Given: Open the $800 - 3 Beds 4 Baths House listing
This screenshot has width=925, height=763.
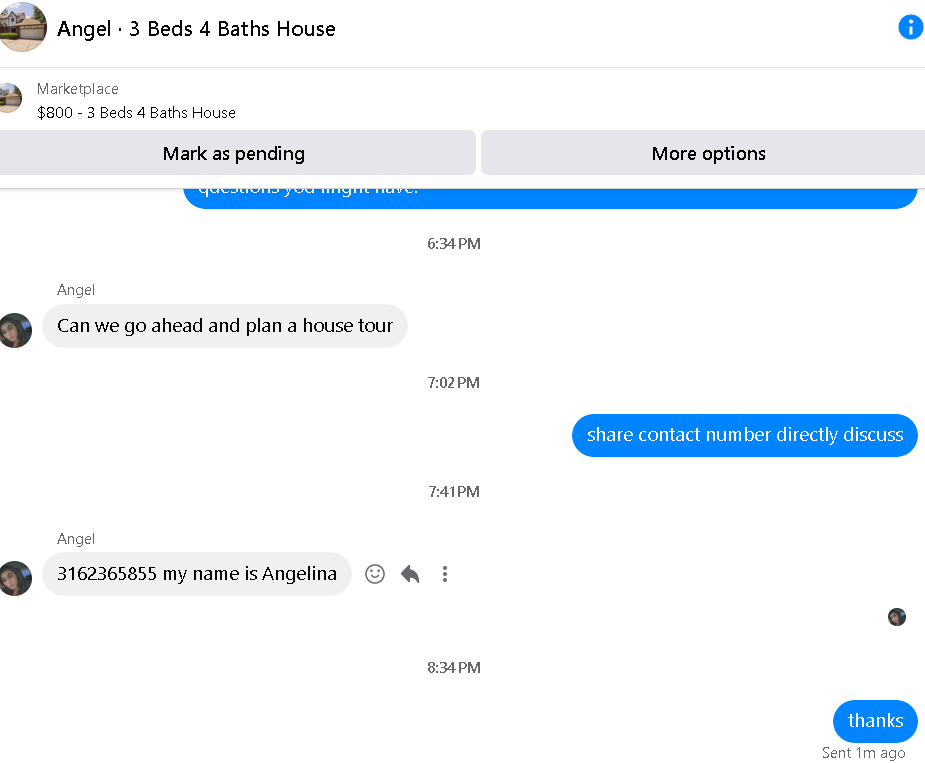Looking at the screenshot, I should [136, 113].
